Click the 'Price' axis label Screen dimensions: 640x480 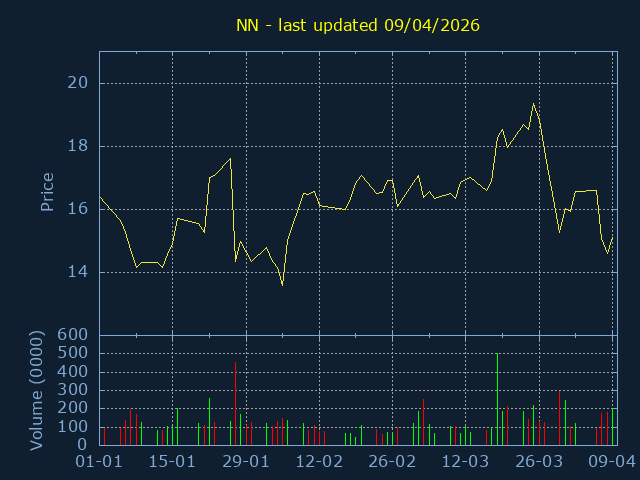click(47, 192)
